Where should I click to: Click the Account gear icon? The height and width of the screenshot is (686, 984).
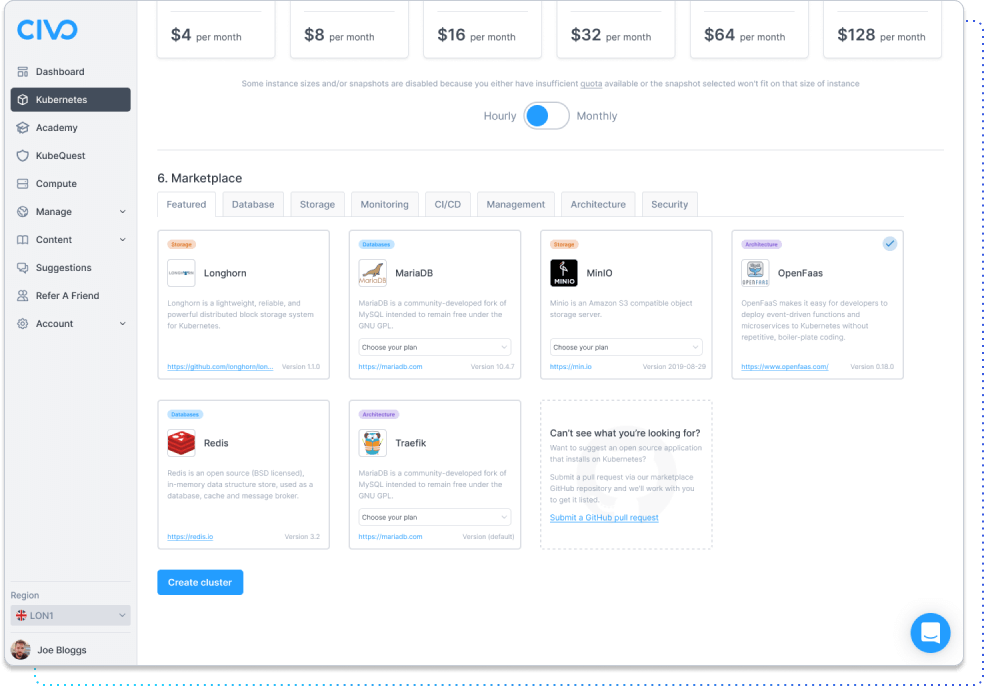(x=23, y=324)
